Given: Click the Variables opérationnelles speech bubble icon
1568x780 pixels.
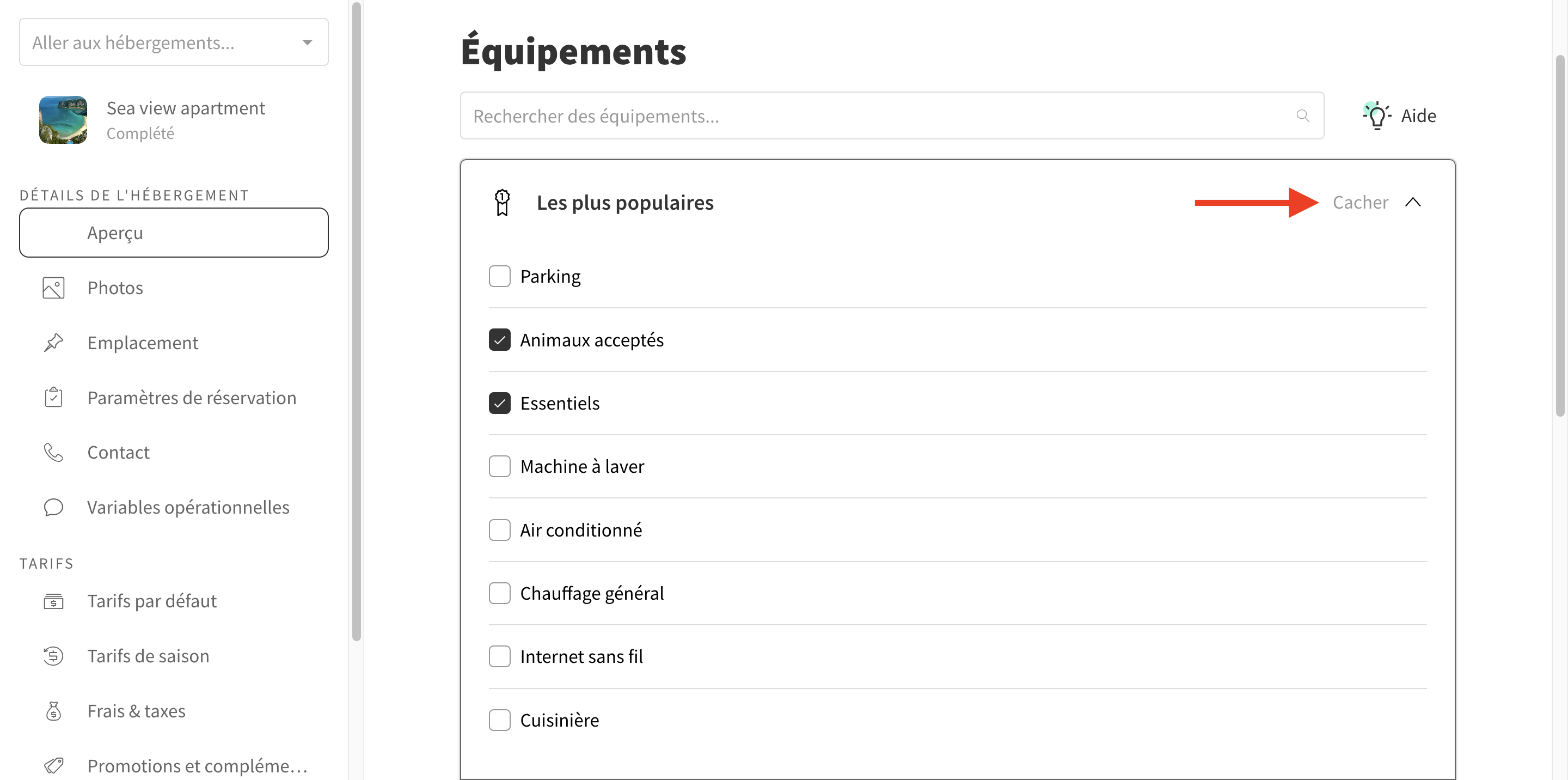Looking at the screenshot, I should point(53,507).
